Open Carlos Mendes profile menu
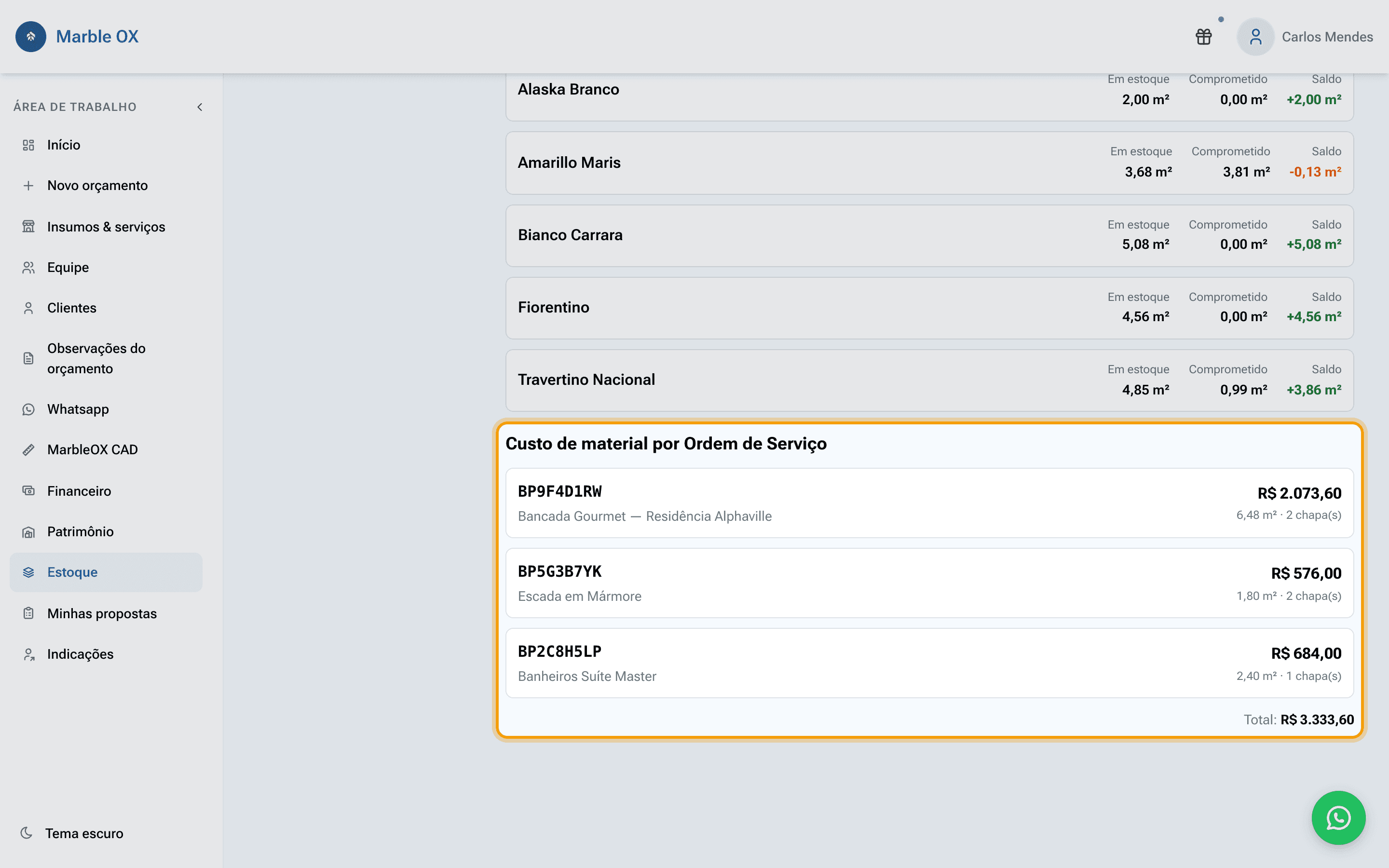 [1305, 37]
